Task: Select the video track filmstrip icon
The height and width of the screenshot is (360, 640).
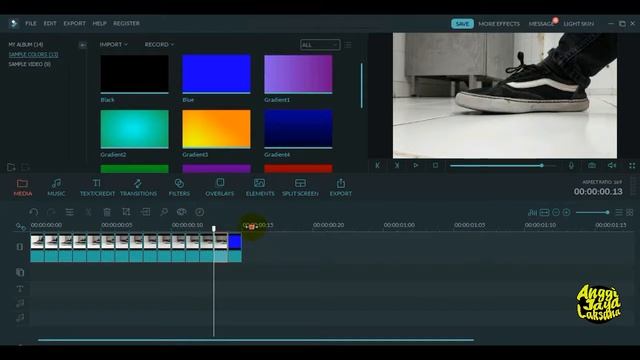Action: click(x=20, y=247)
